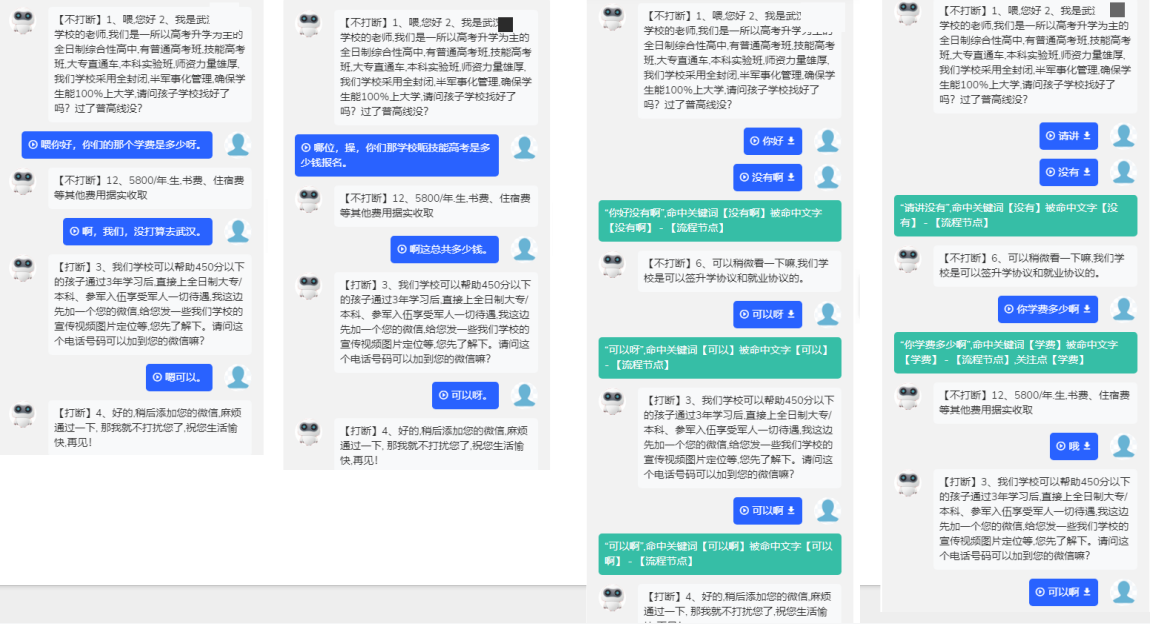Click the user avatar next to "哦"
The image size is (1150, 624).
(1123, 446)
